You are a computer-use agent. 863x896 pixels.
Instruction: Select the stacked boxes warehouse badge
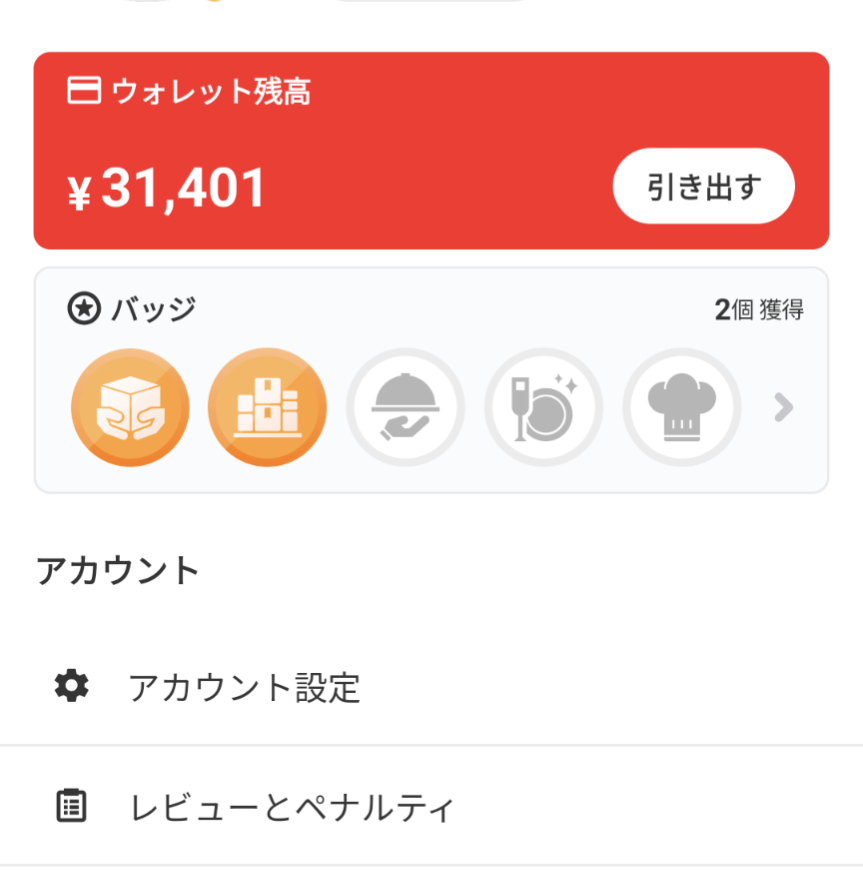point(267,407)
